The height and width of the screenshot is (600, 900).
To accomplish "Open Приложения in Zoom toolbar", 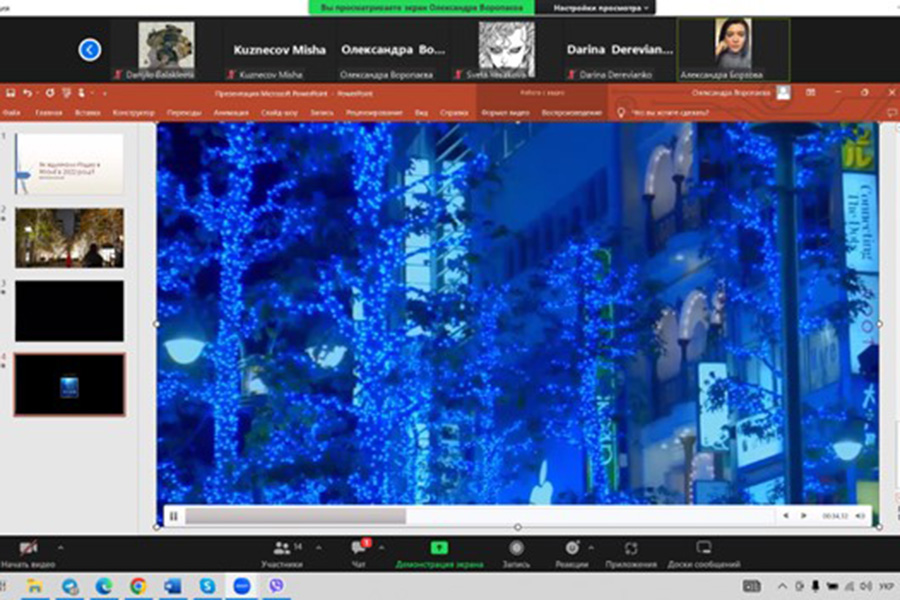I will point(631,554).
